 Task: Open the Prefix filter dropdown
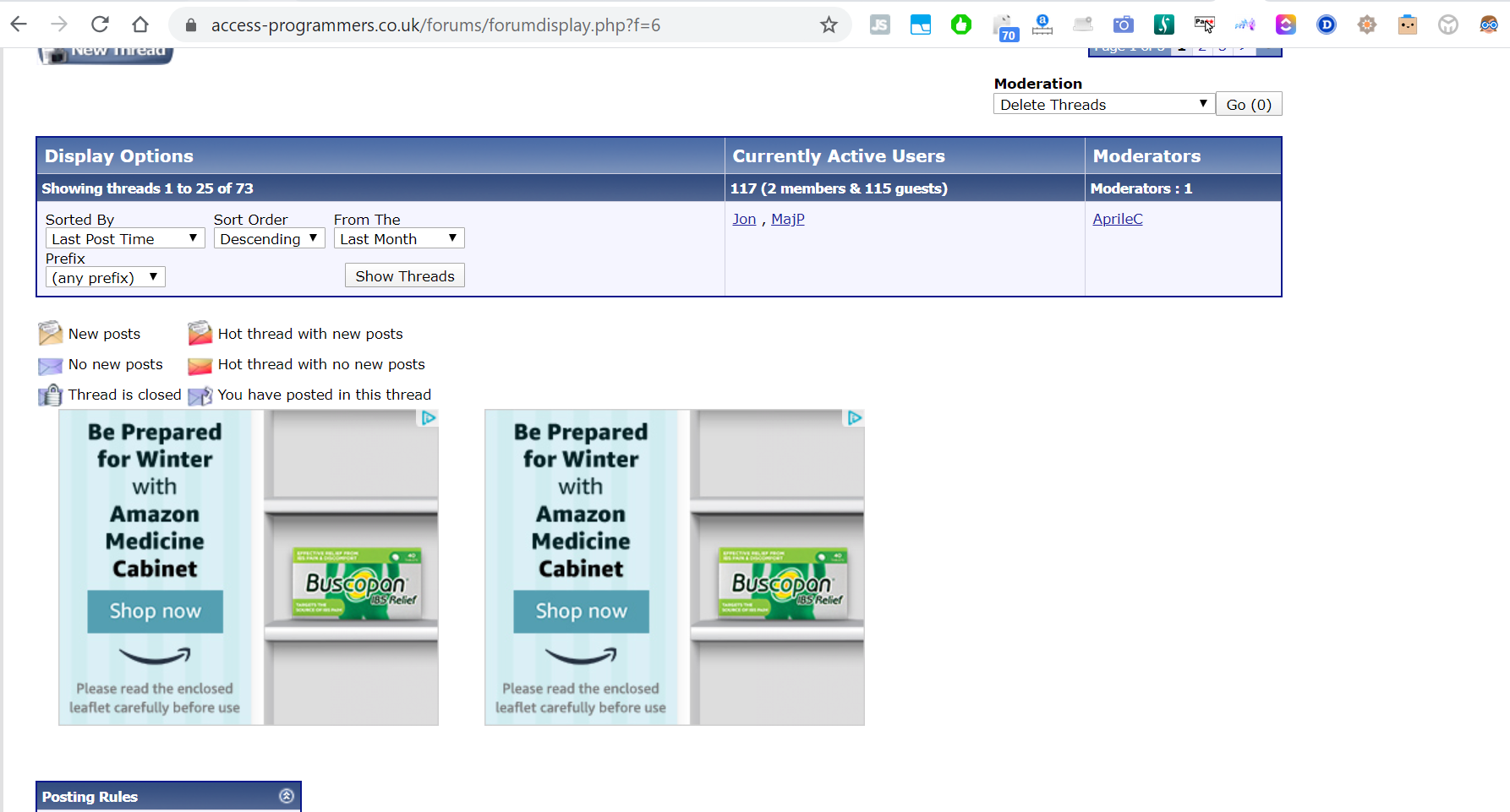coord(106,277)
